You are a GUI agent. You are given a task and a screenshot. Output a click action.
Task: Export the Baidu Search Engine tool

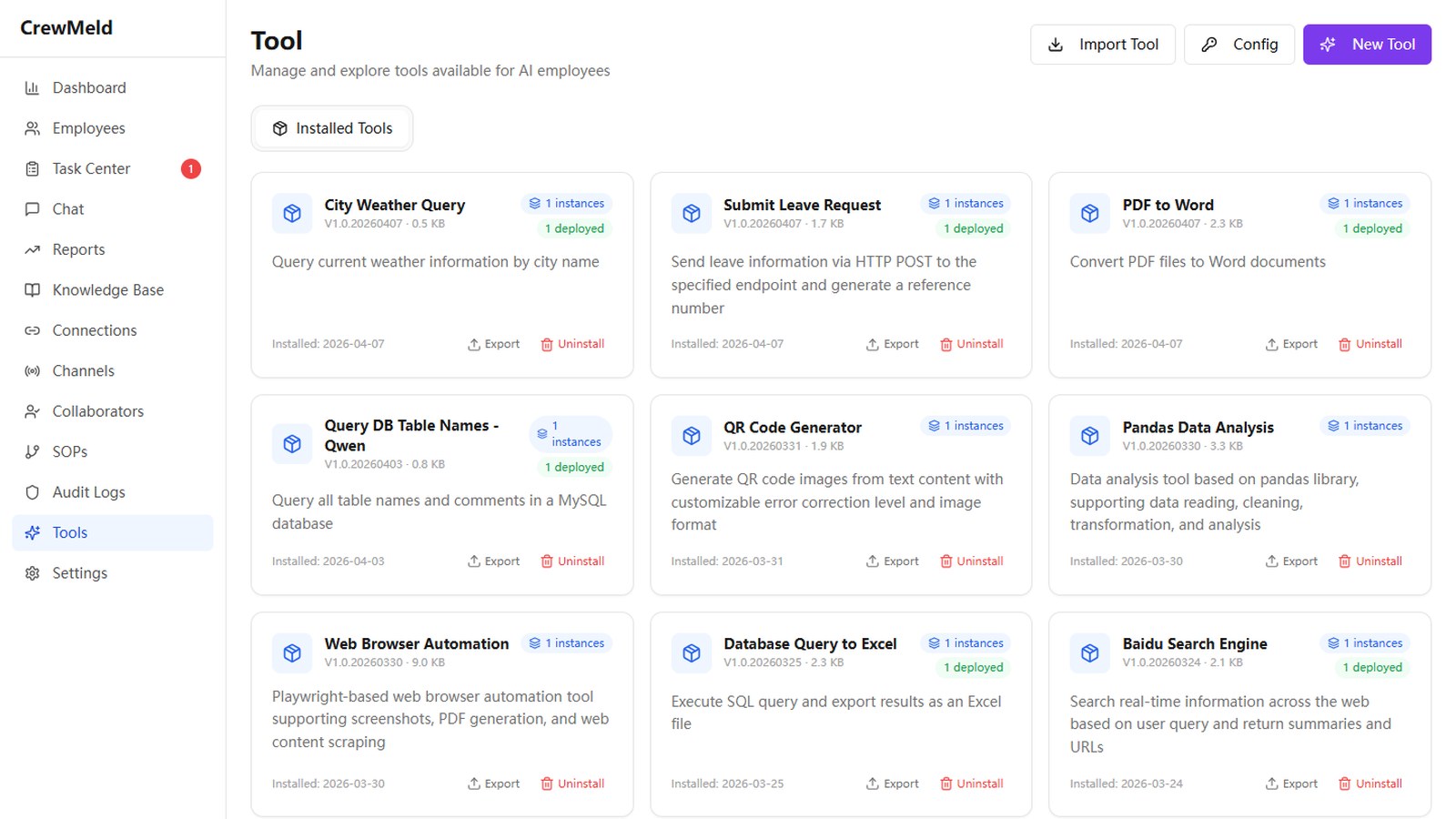1292,784
